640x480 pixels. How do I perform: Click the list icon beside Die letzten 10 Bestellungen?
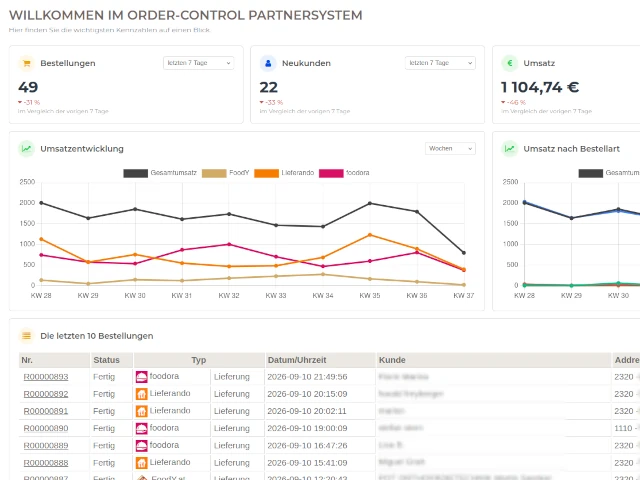(27, 336)
